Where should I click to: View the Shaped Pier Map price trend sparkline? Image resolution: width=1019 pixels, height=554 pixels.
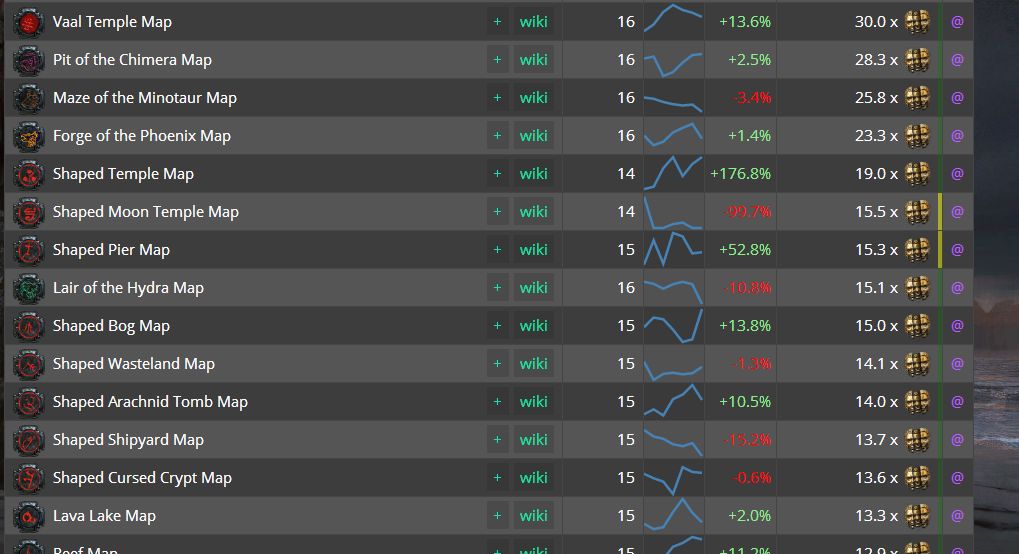[673, 250]
